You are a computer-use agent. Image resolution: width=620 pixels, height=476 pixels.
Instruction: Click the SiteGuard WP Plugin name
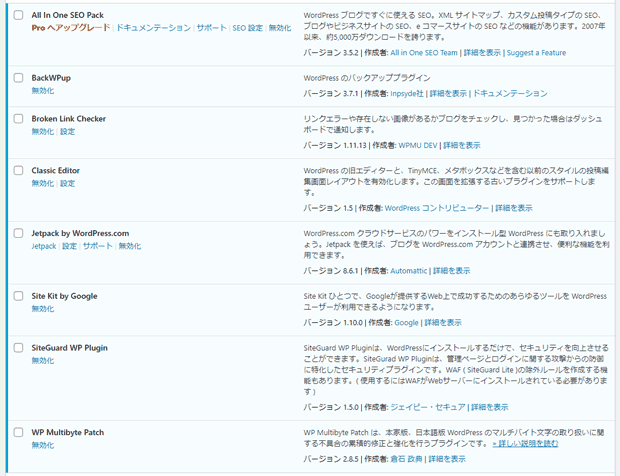70,348
